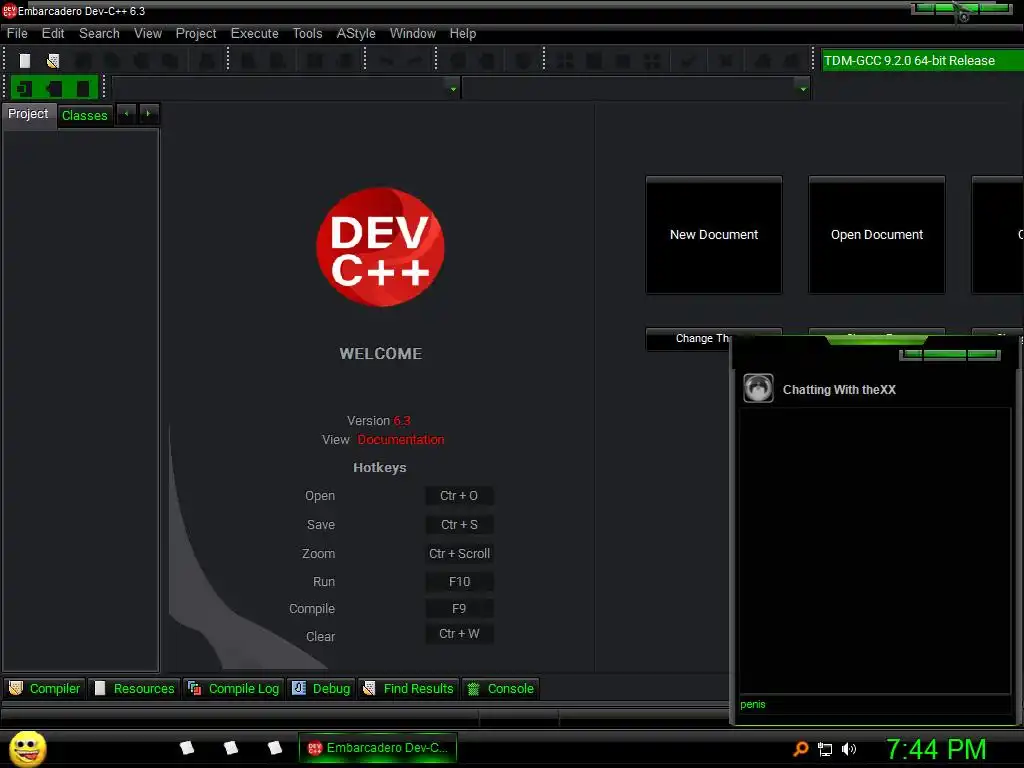Click the Compiler tab icon at bottom

(x=16, y=688)
